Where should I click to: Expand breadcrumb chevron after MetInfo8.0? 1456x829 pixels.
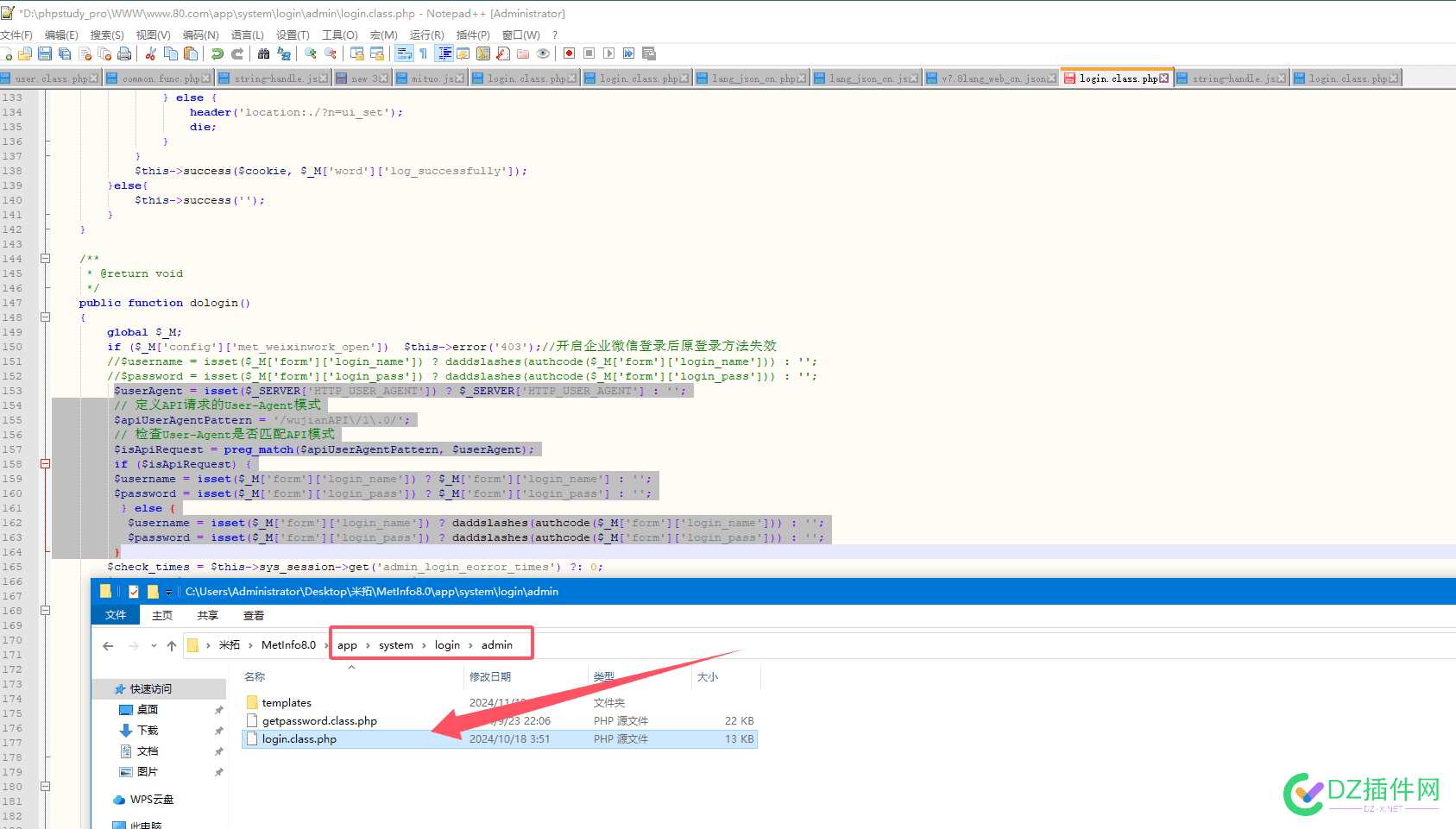(x=326, y=645)
